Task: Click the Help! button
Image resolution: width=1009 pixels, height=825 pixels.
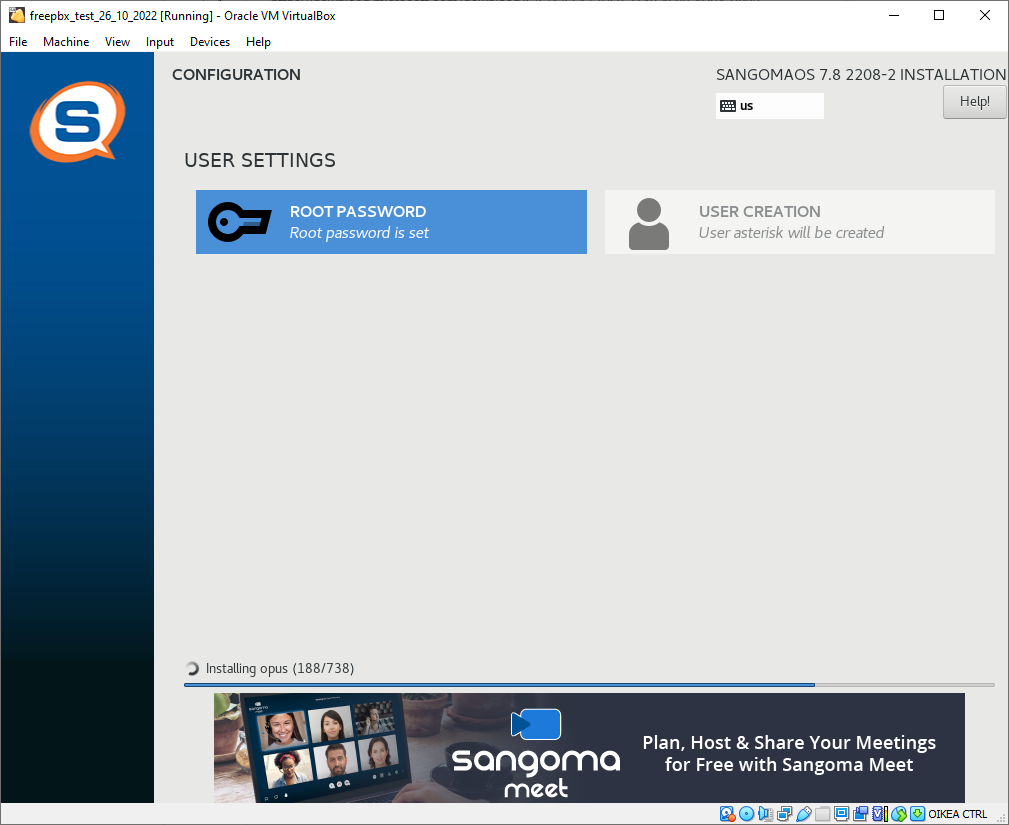Action: [974, 102]
